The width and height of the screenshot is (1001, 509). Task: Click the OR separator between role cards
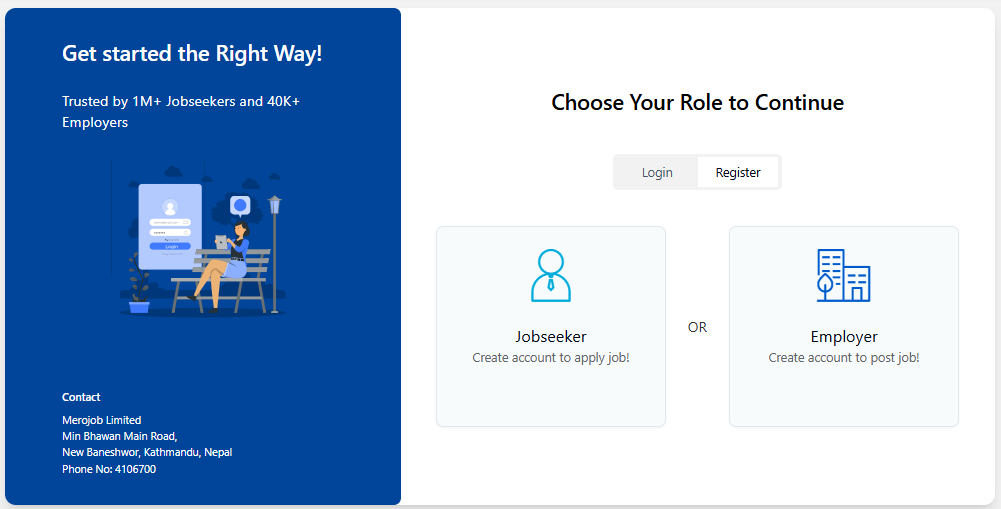(697, 327)
